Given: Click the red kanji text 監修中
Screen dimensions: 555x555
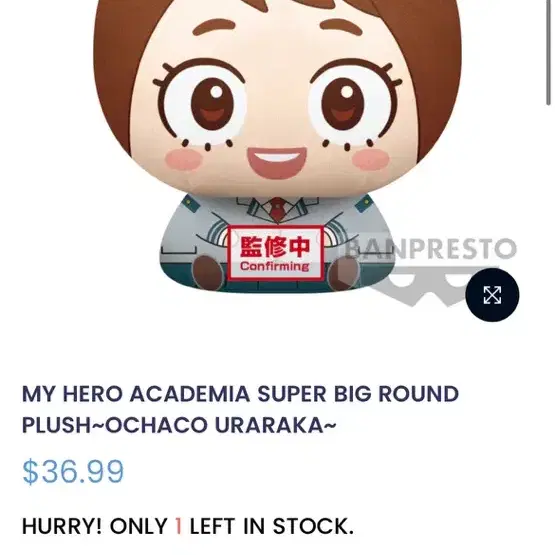Looking at the screenshot, I should coord(275,246).
